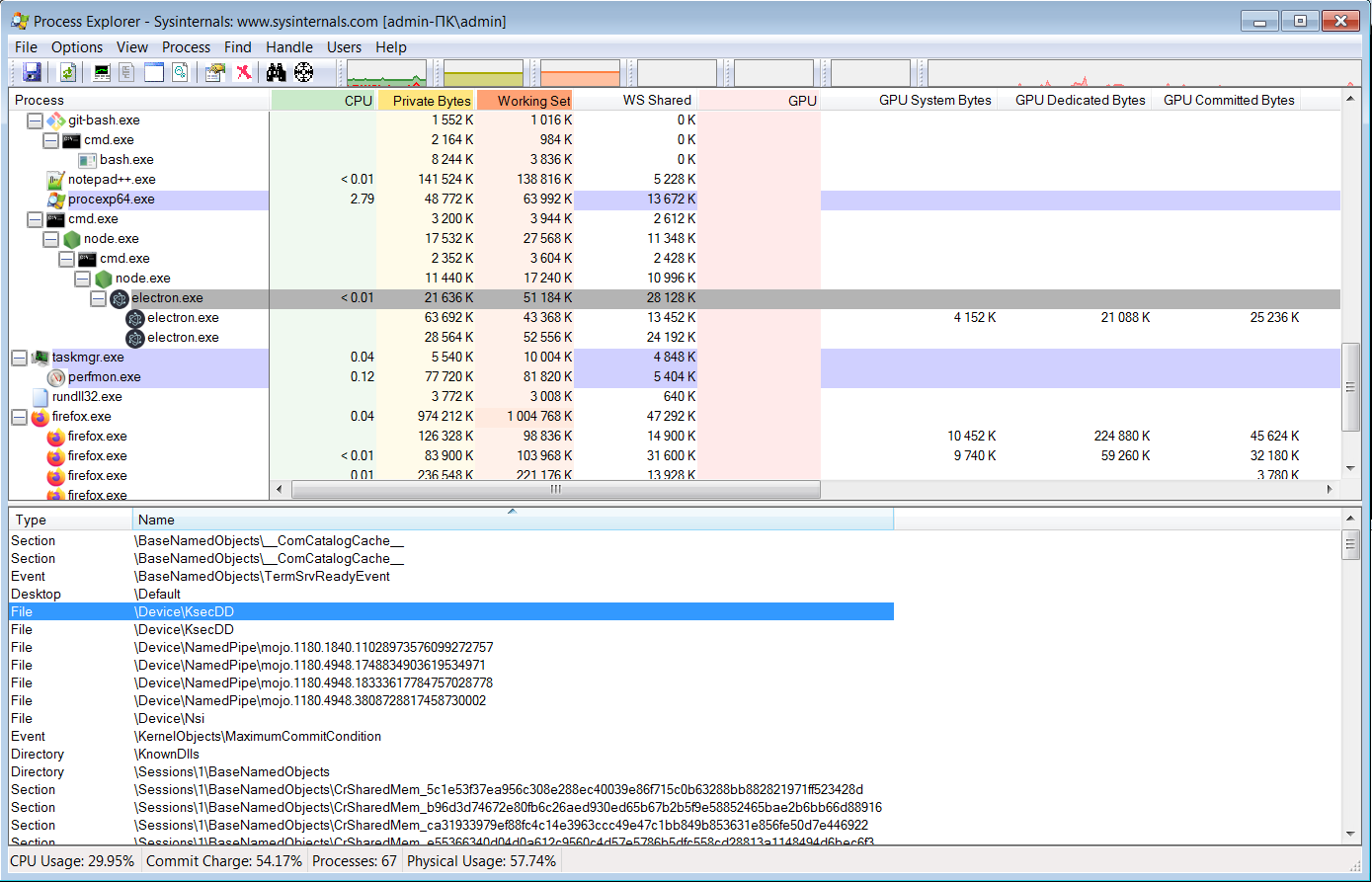The height and width of the screenshot is (882, 1372).
Task: Collapse the cmd.exe node under git-bash.exe
Action: point(50,140)
